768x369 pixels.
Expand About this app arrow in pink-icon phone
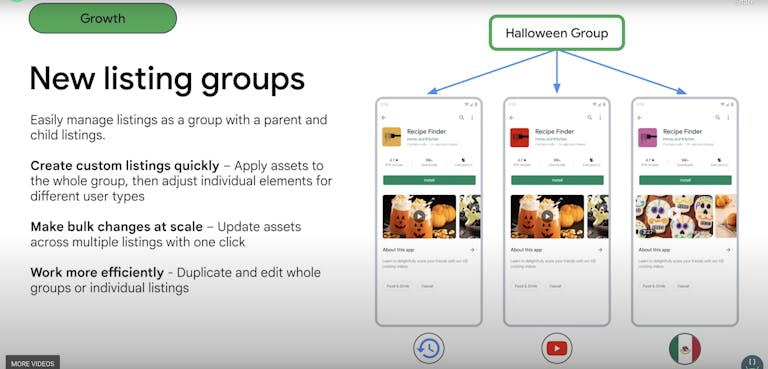[728, 250]
